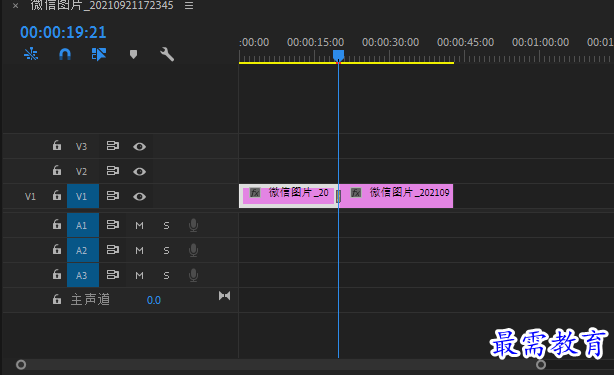Close the sequence tab with the X
Viewport: 614px width, 375px height.
pyautogui.click(x=15, y=5)
